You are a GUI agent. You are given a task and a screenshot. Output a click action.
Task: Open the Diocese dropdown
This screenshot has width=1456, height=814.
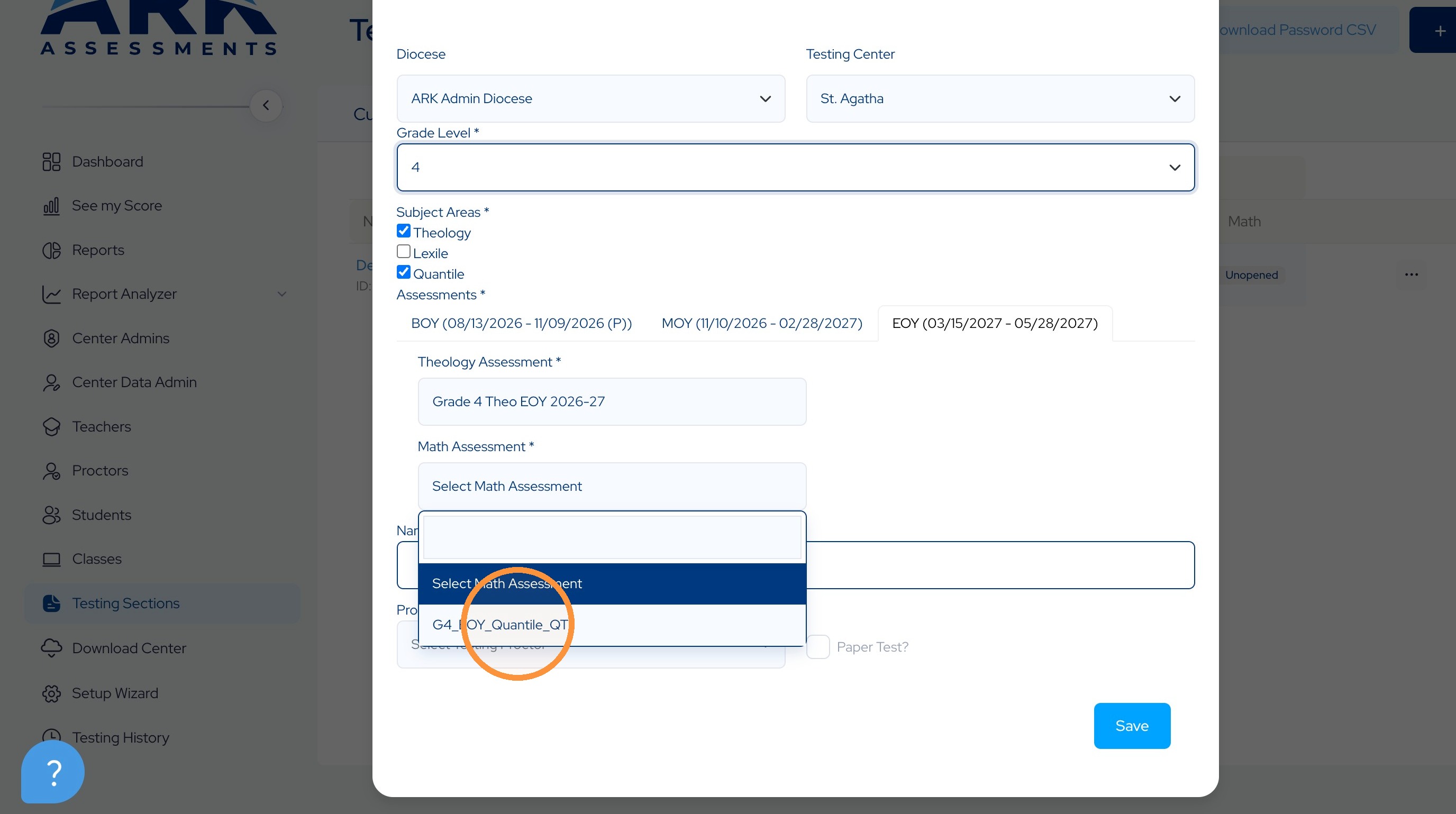pos(590,99)
